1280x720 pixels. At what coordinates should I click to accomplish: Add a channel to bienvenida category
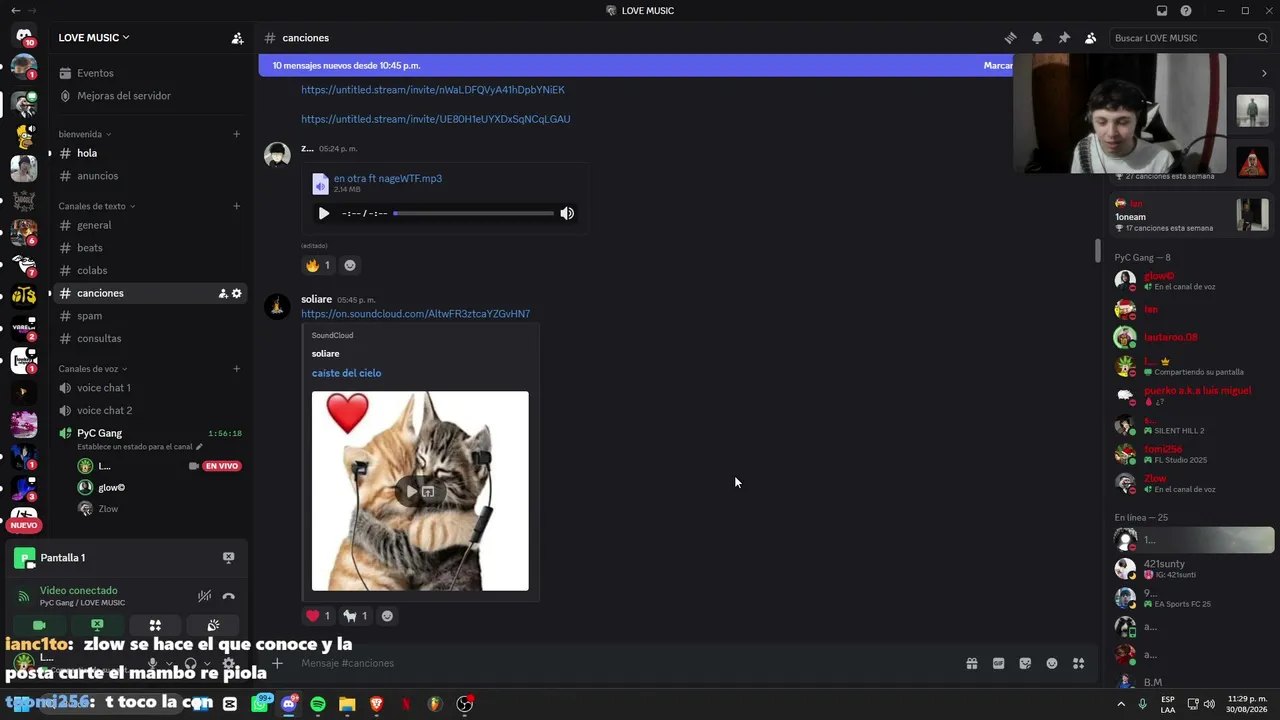pyautogui.click(x=237, y=134)
